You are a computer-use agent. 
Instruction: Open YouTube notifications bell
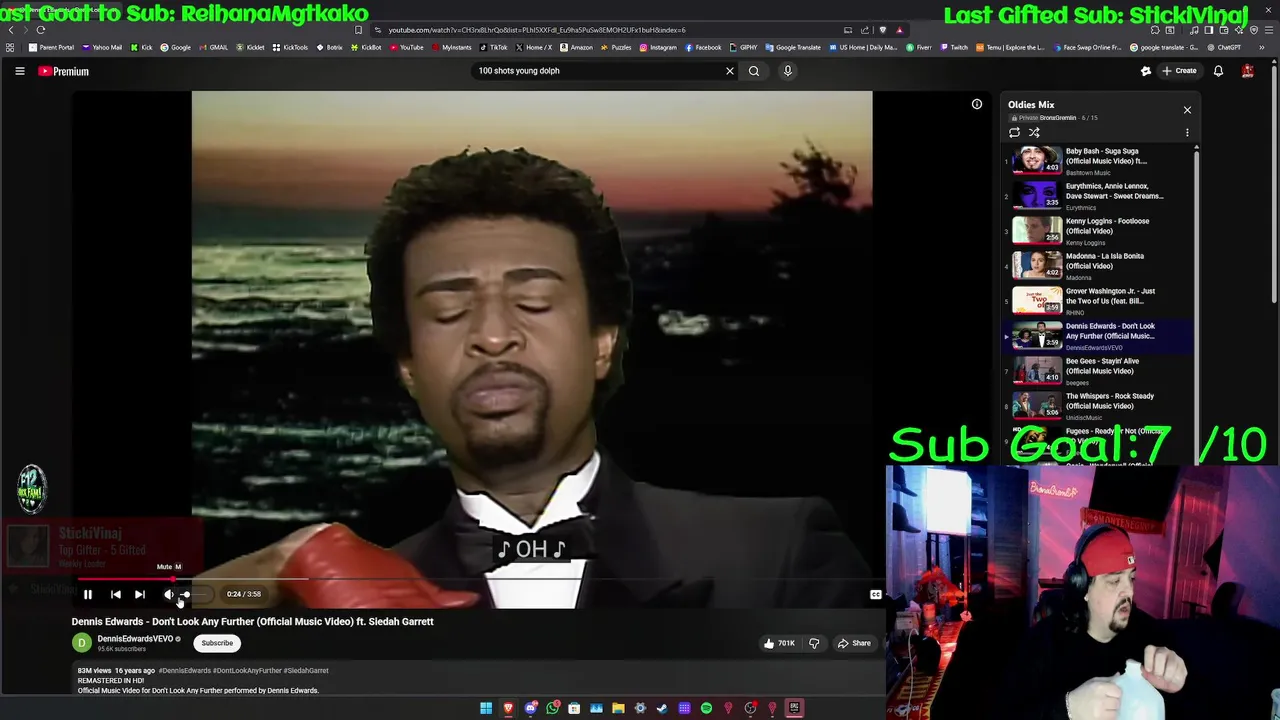(x=1218, y=71)
